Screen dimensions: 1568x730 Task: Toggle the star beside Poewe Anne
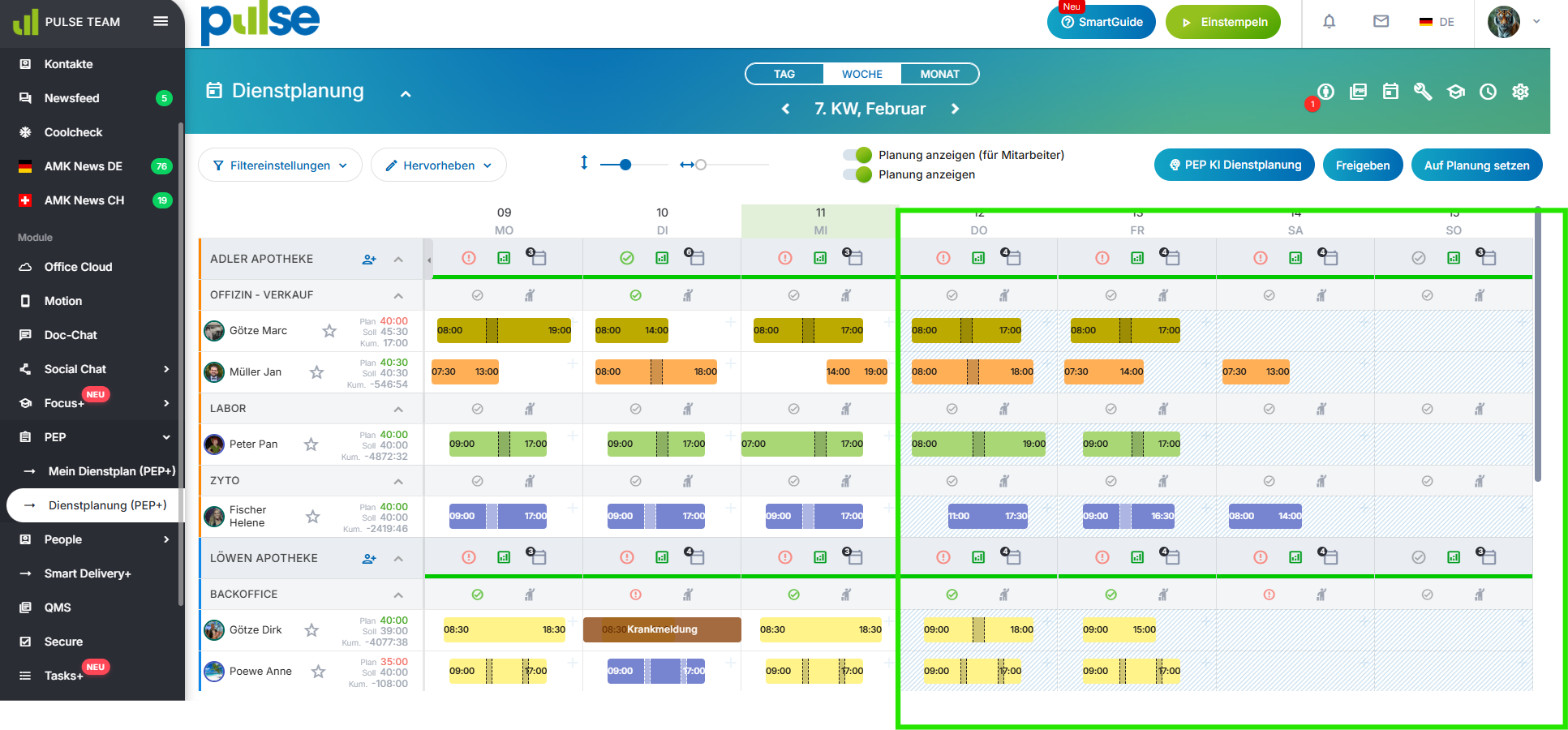[x=319, y=672]
